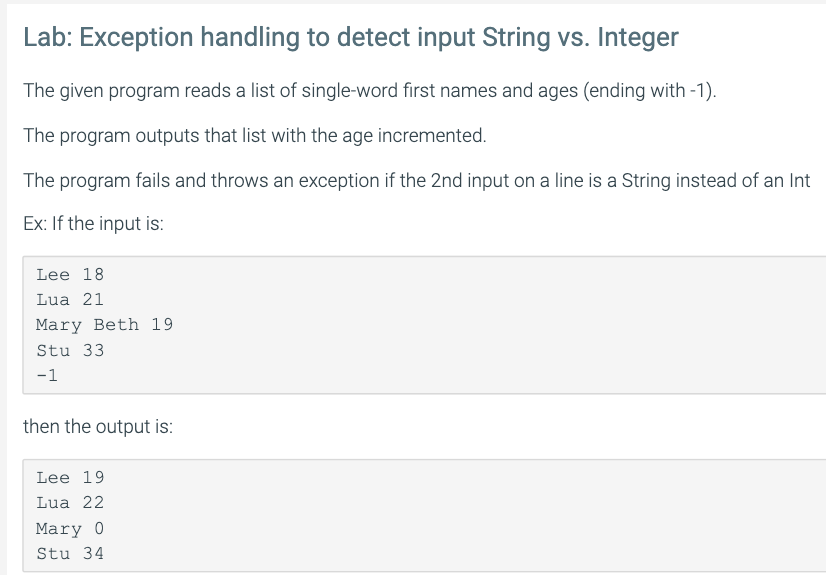Image resolution: width=826 pixels, height=575 pixels.
Task: Click the "Stu 34" output line
Action: [70, 553]
